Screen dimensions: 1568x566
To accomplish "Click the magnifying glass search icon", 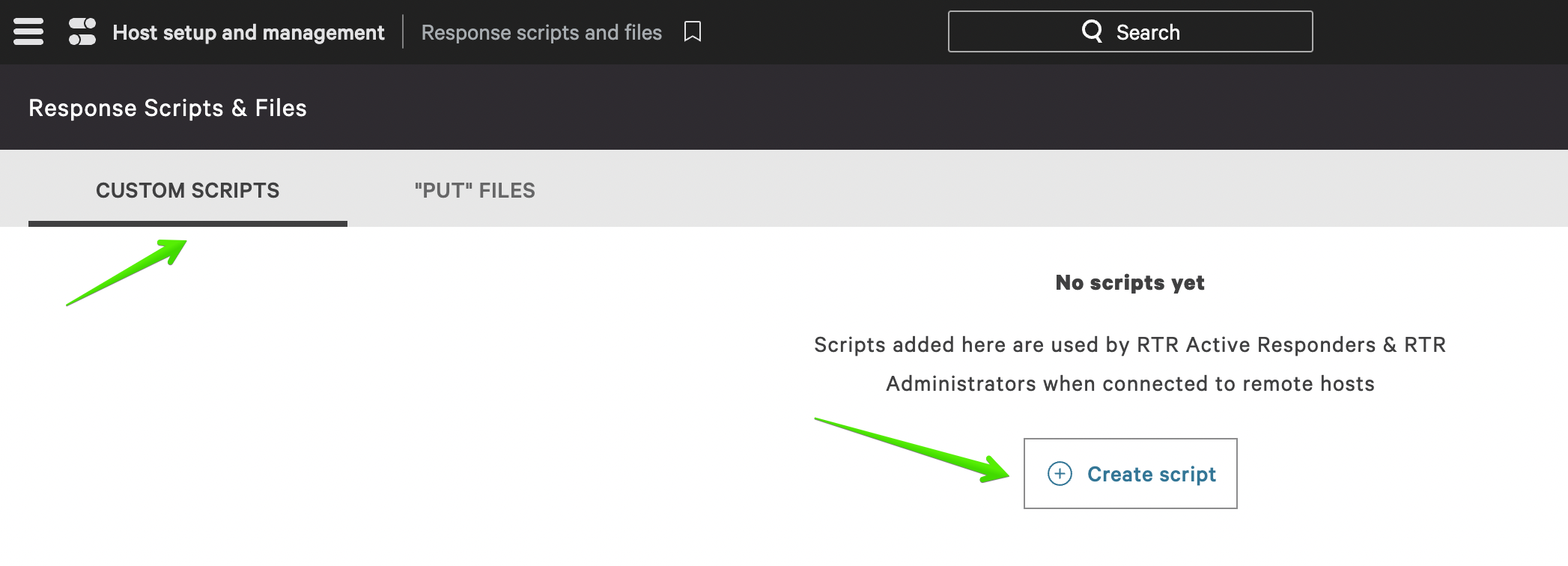I will [1092, 31].
